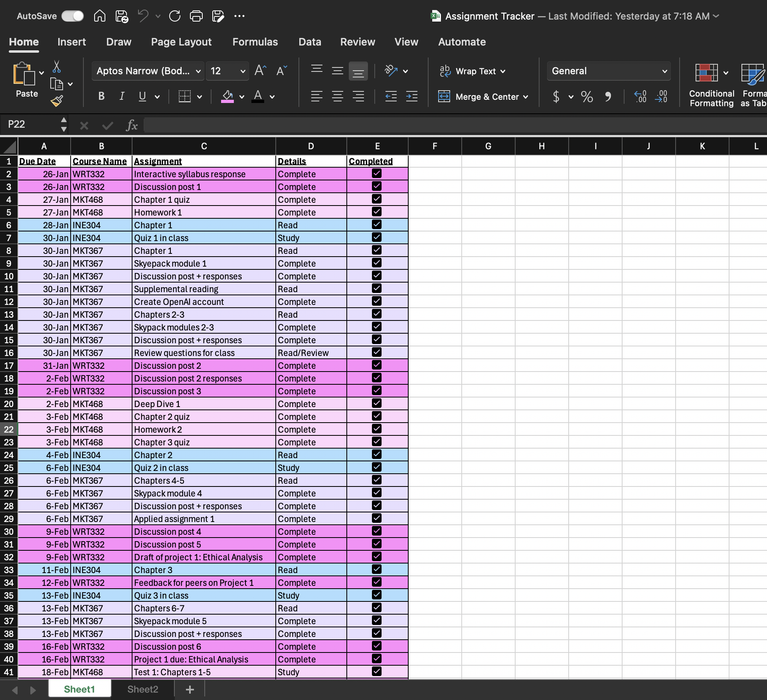Switch to the Page Layout tab
Image resolution: width=767 pixels, height=700 pixels.
tap(181, 42)
